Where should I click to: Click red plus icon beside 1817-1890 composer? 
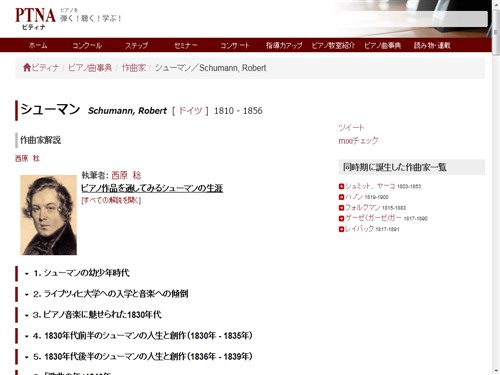coord(341,218)
